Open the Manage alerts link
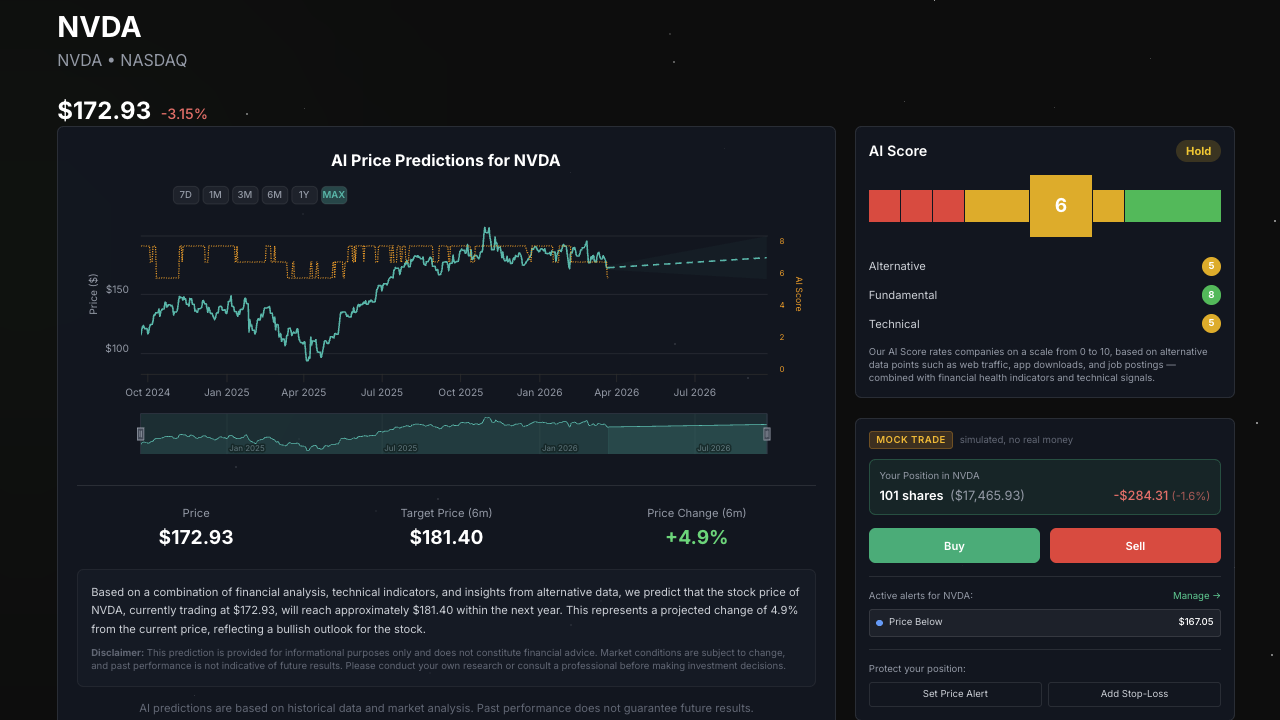The width and height of the screenshot is (1280, 720). [x=1196, y=596]
